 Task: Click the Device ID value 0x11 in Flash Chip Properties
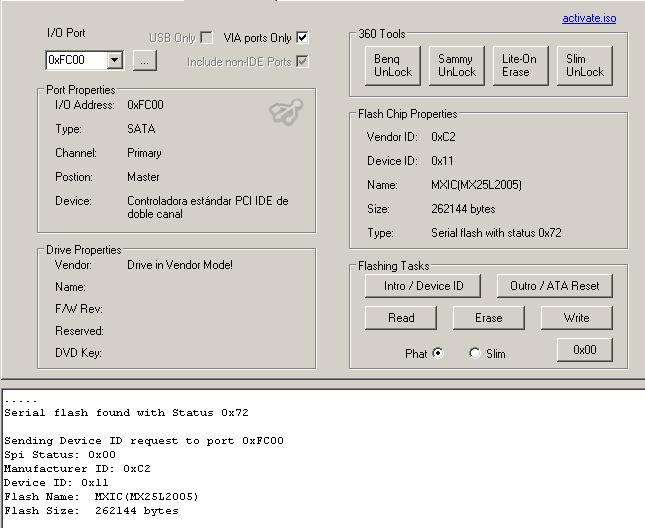(x=442, y=161)
